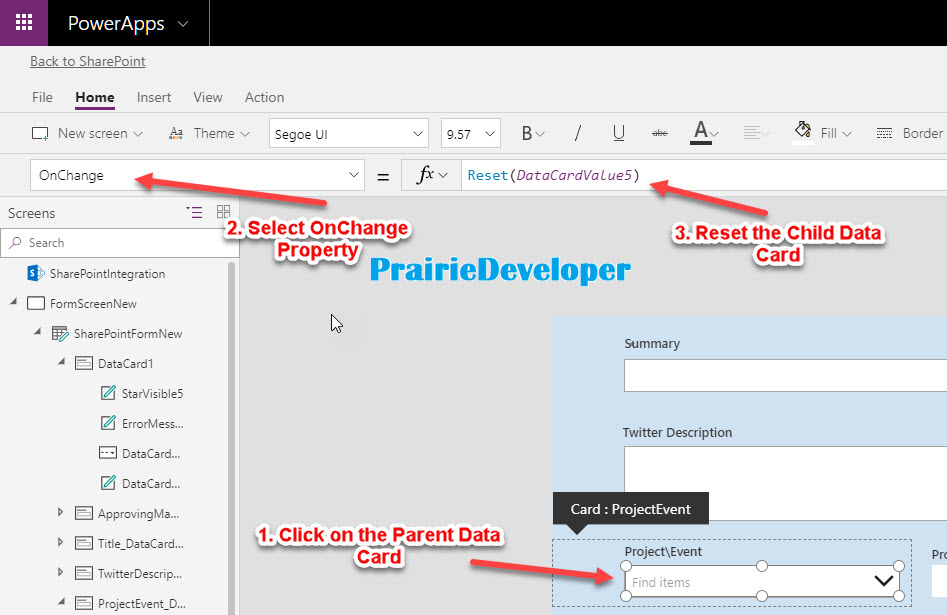Select the DataCard... label below the input
Viewport: 947px width, 615px height.
coord(150,484)
